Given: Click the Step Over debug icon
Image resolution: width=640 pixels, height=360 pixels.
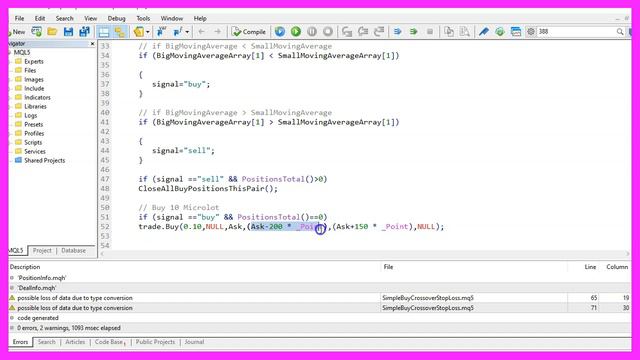Looking at the screenshot, I should (363, 31).
